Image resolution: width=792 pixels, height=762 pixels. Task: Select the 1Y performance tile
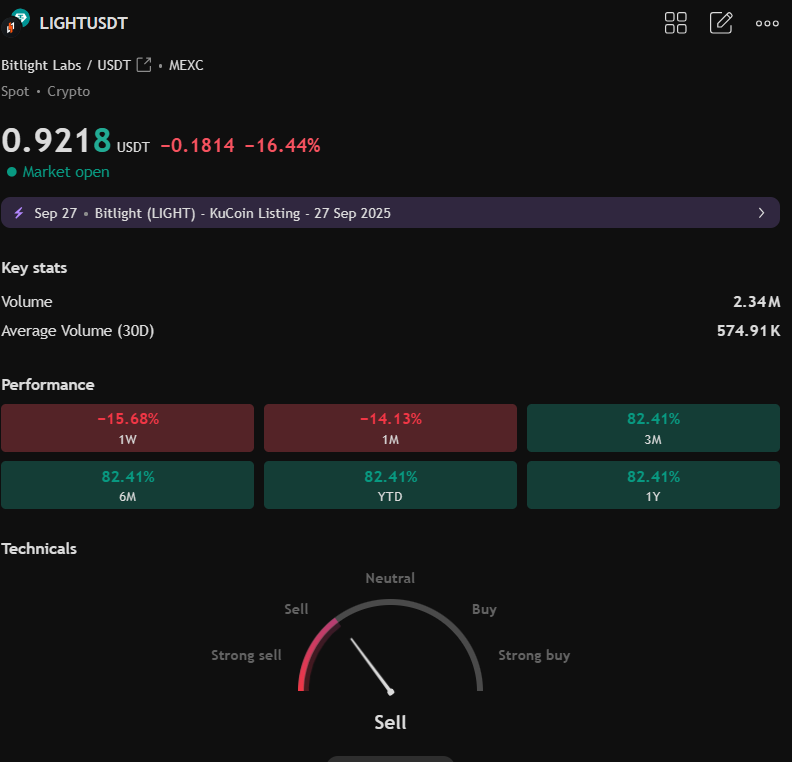click(653, 485)
